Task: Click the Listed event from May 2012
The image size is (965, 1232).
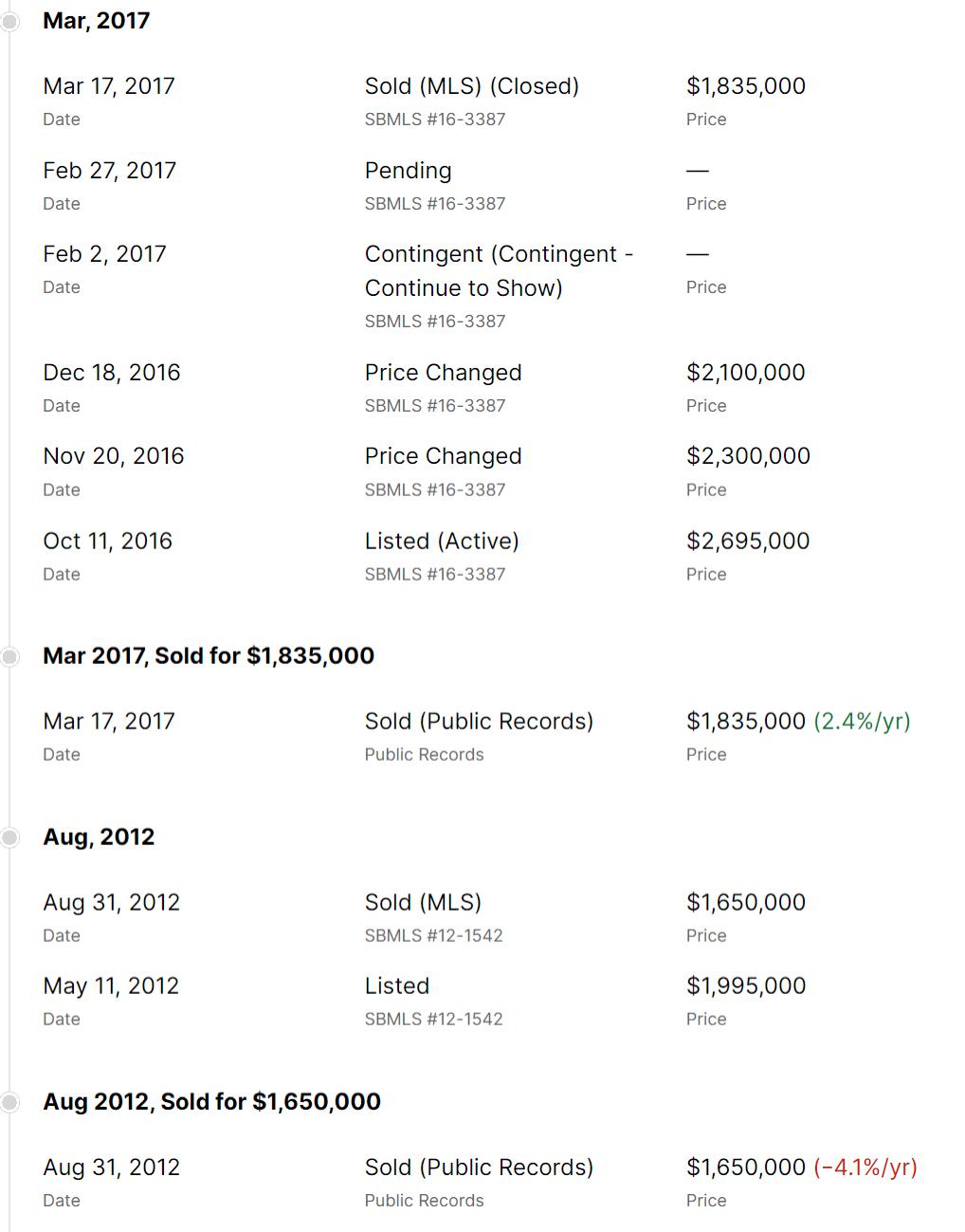Action: [x=396, y=986]
